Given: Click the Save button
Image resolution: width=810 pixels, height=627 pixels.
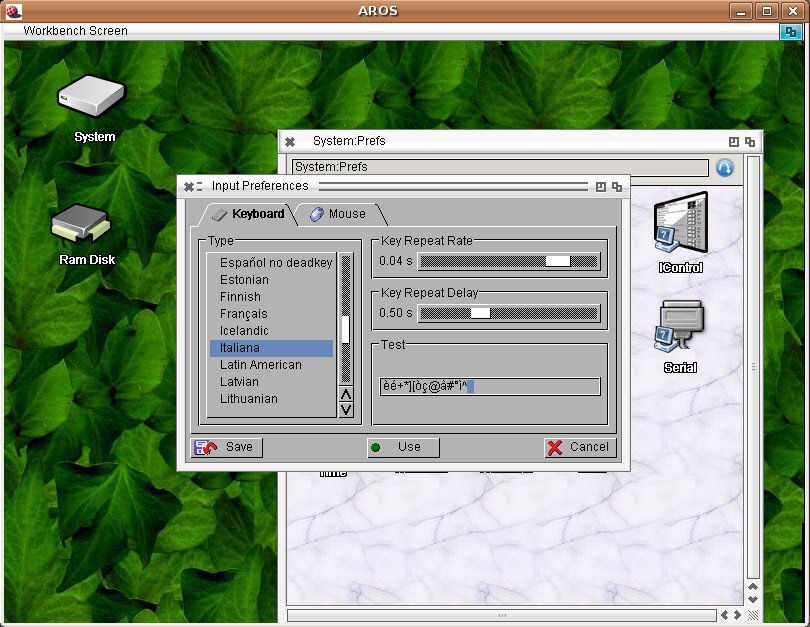Looking at the screenshot, I should pos(228,447).
